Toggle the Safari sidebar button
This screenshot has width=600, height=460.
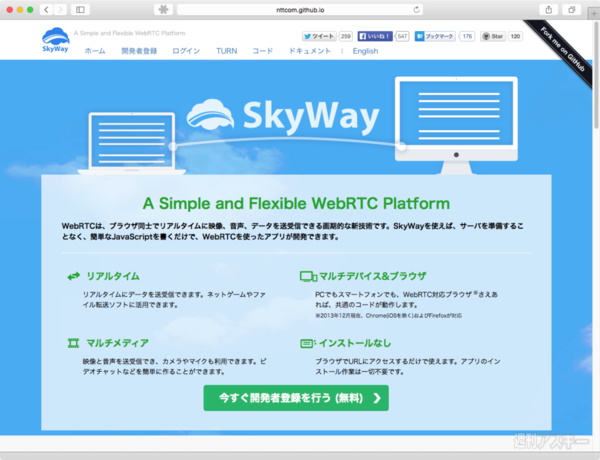pos(80,10)
